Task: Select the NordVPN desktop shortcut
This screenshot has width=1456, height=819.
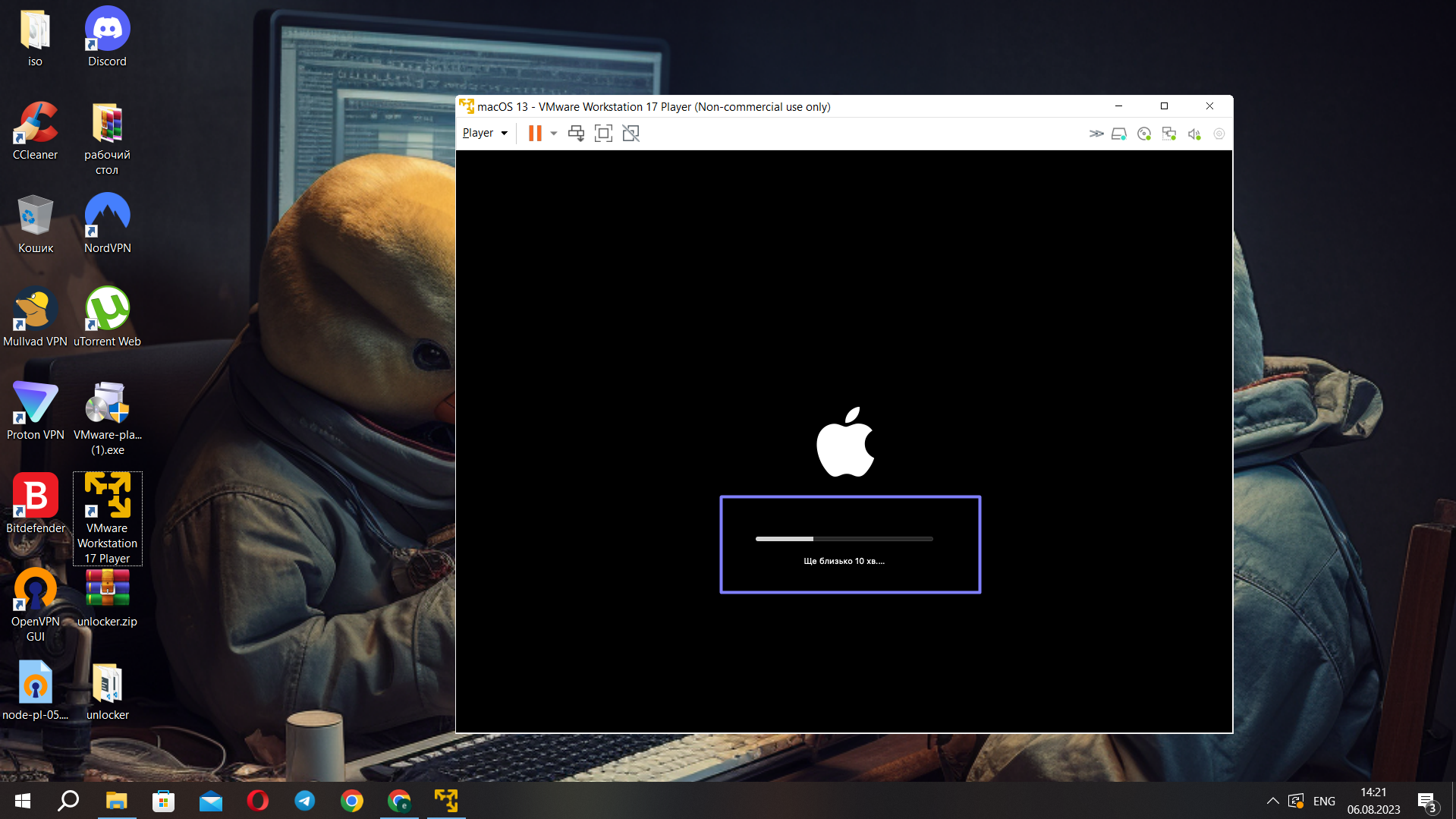Action: 107,225
